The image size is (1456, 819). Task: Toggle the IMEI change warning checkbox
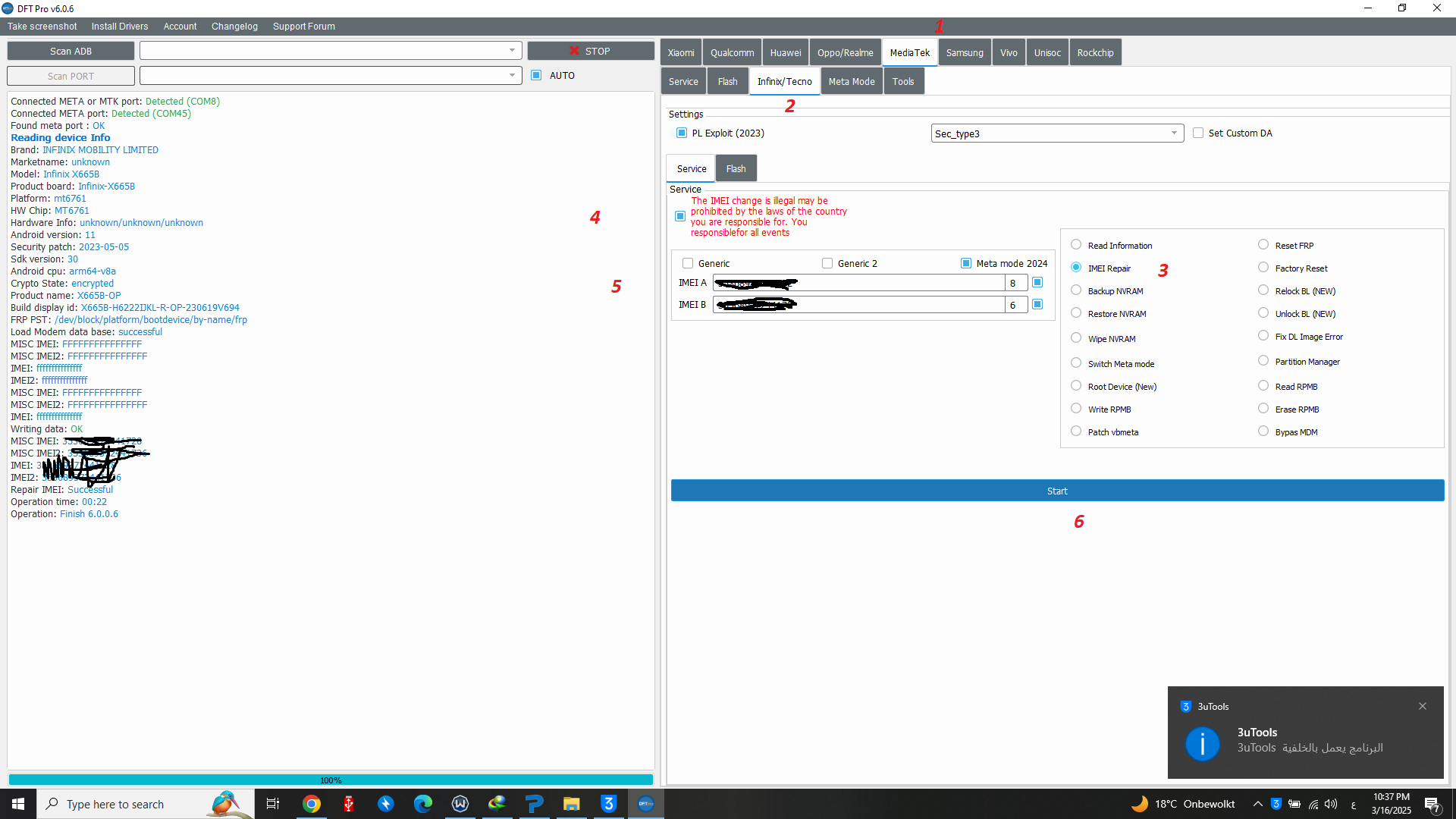coord(680,216)
